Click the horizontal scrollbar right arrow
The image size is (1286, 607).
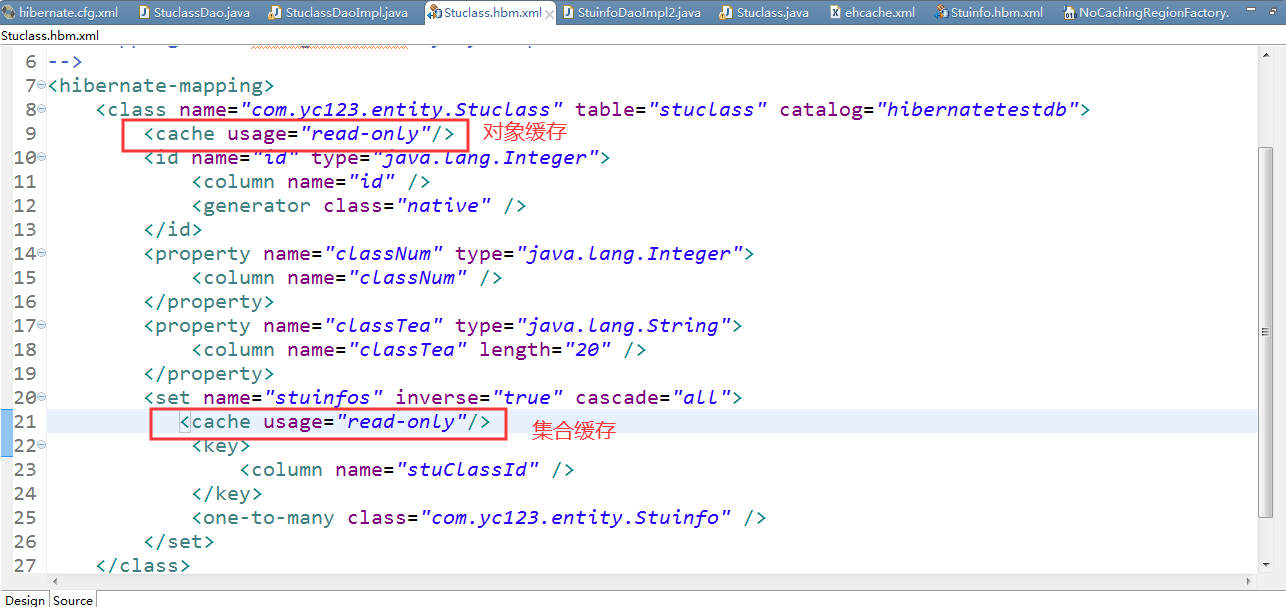pos(1248,581)
